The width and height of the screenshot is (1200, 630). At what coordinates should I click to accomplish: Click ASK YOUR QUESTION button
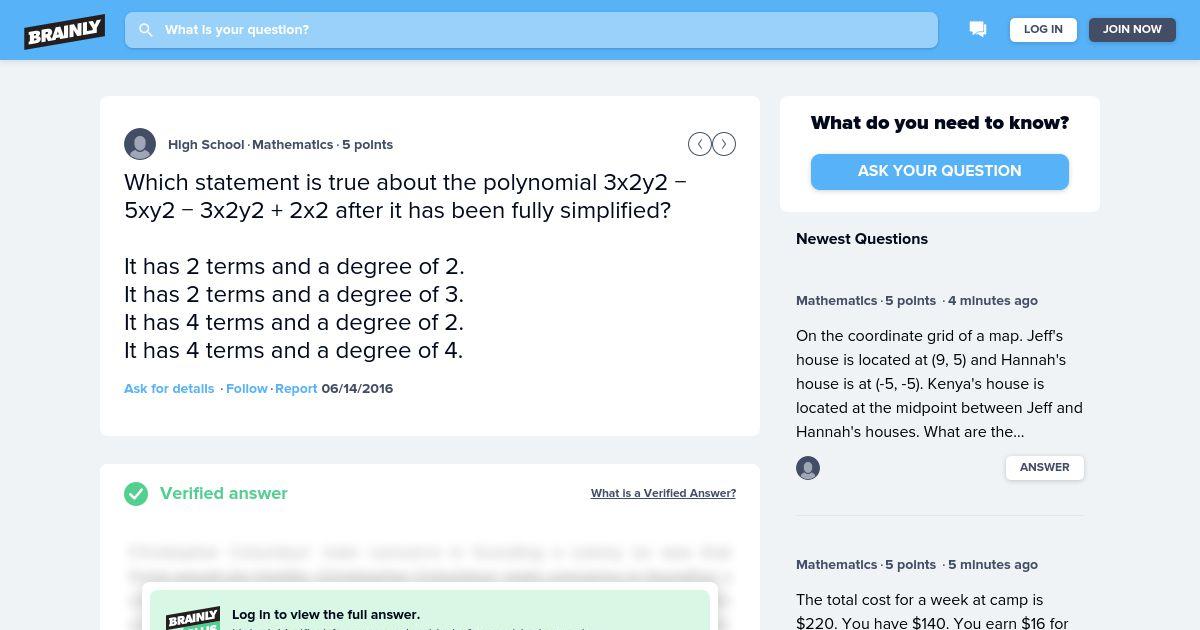click(x=940, y=171)
